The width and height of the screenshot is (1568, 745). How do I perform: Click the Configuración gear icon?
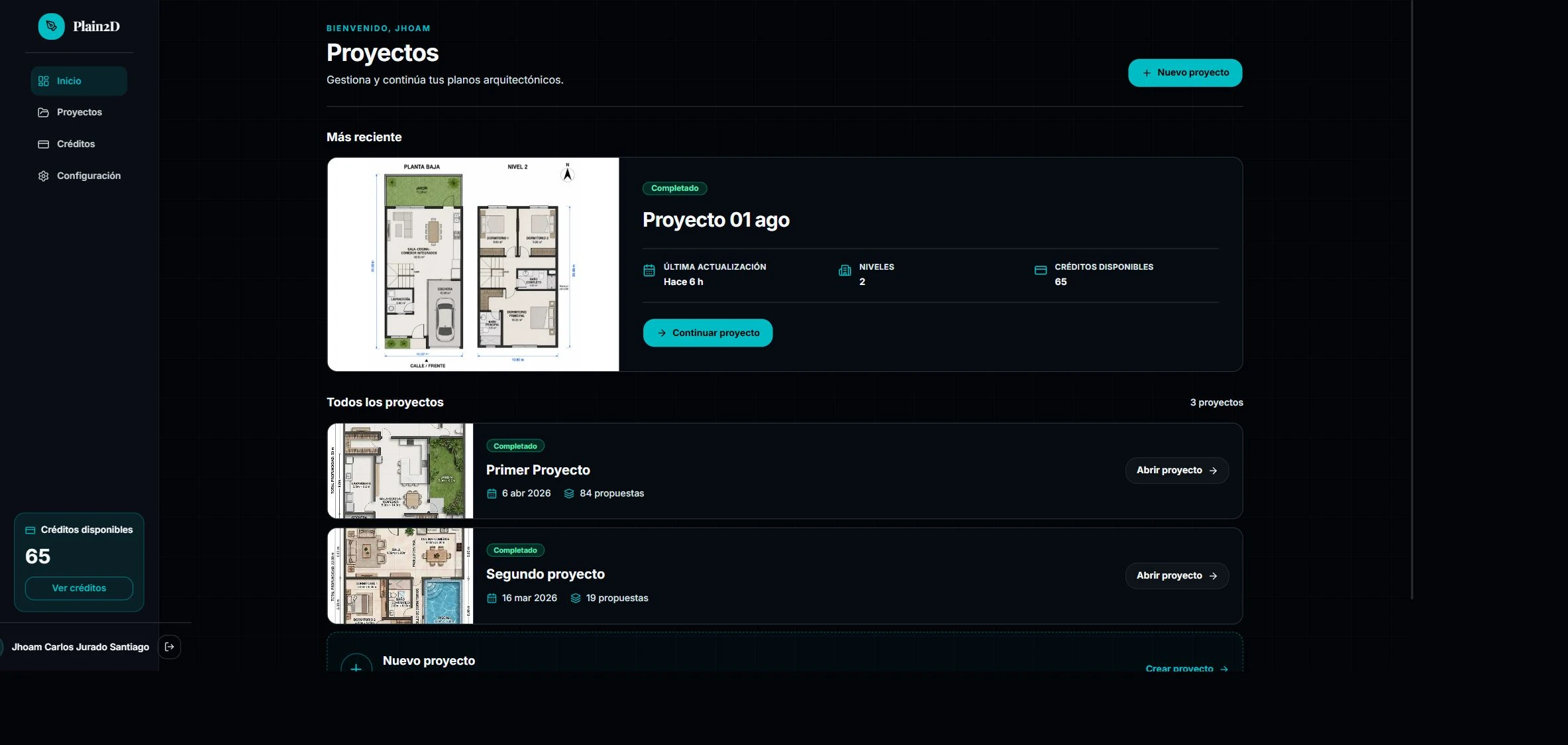pyautogui.click(x=44, y=176)
